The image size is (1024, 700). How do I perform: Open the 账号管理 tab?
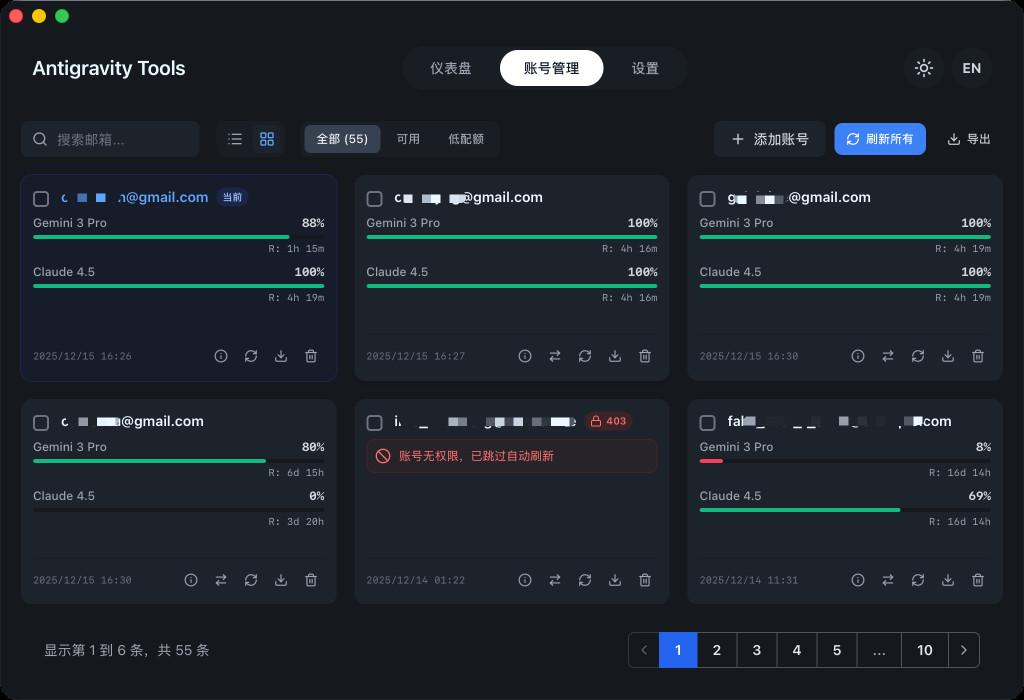point(551,68)
